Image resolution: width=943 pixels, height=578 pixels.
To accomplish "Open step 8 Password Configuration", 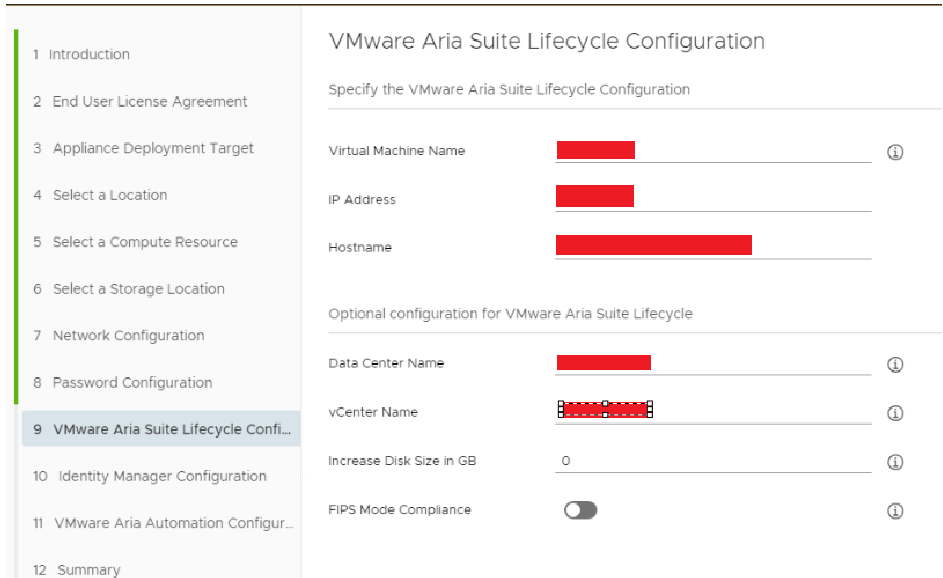I will coord(123,383).
